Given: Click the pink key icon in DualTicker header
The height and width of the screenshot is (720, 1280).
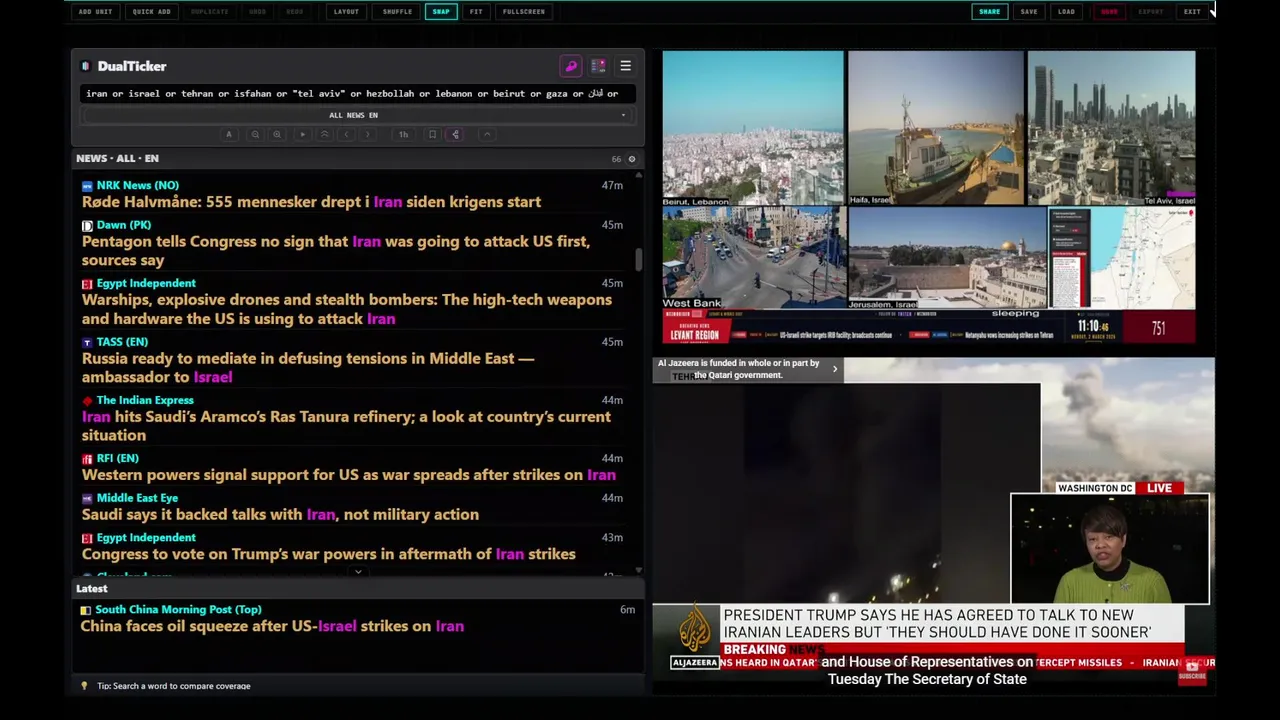Looking at the screenshot, I should [571, 66].
